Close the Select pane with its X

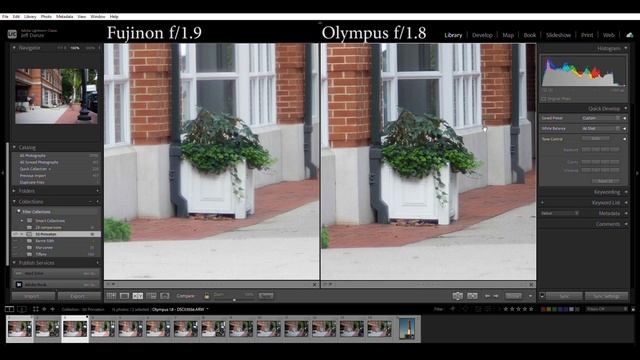tap(314, 284)
